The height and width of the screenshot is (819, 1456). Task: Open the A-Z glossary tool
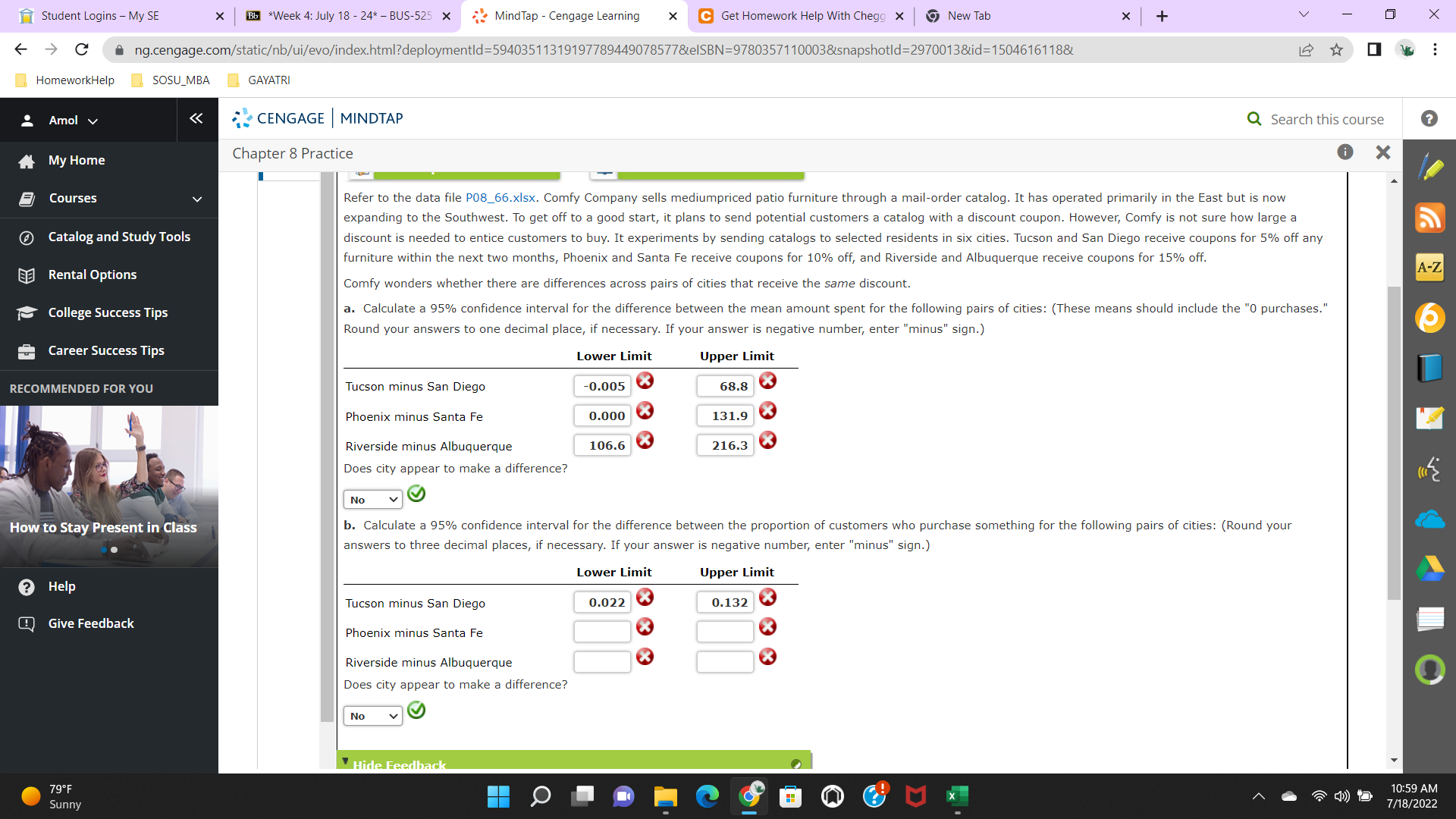click(1429, 267)
